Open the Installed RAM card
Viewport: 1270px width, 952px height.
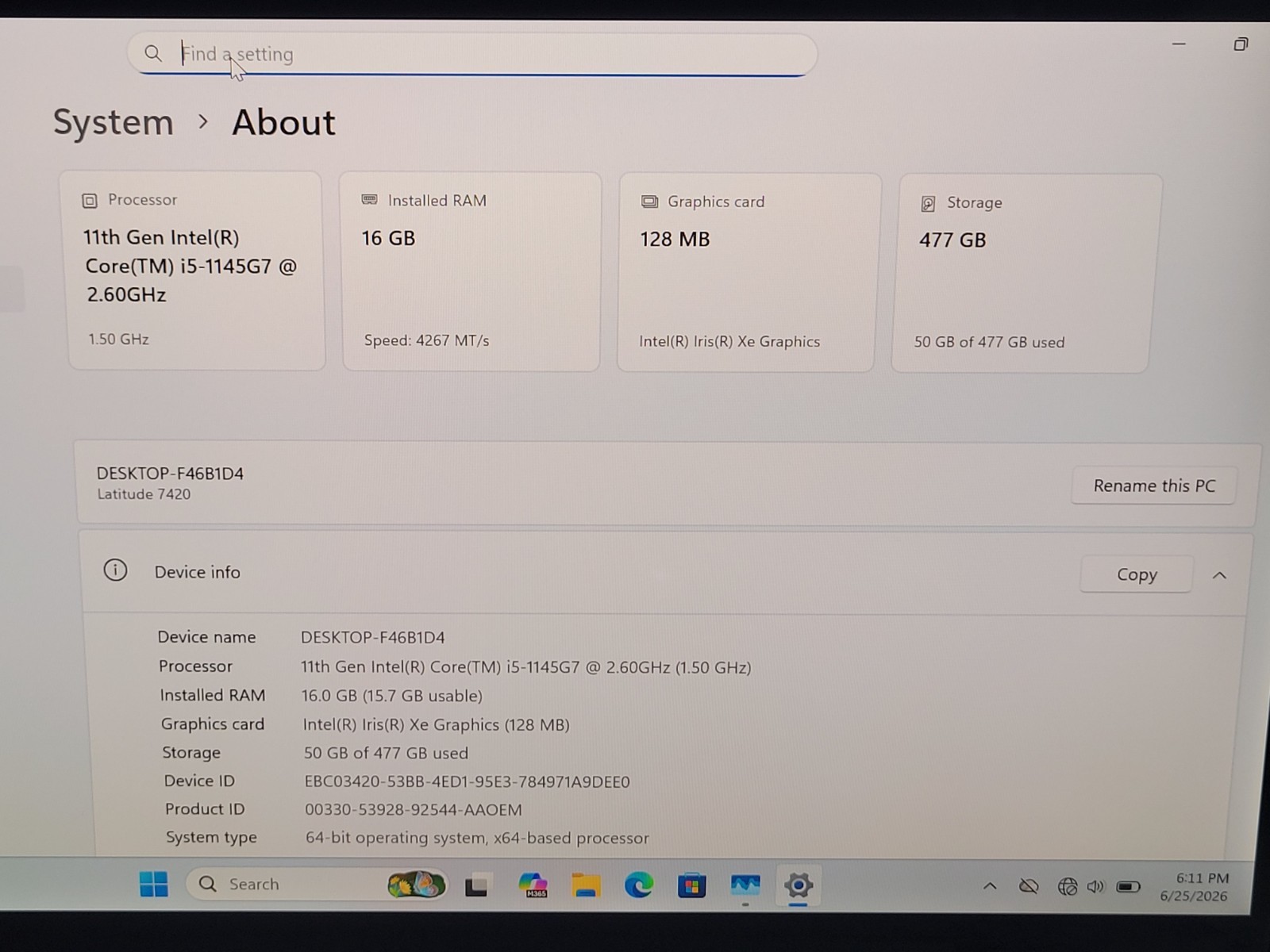point(471,271)
